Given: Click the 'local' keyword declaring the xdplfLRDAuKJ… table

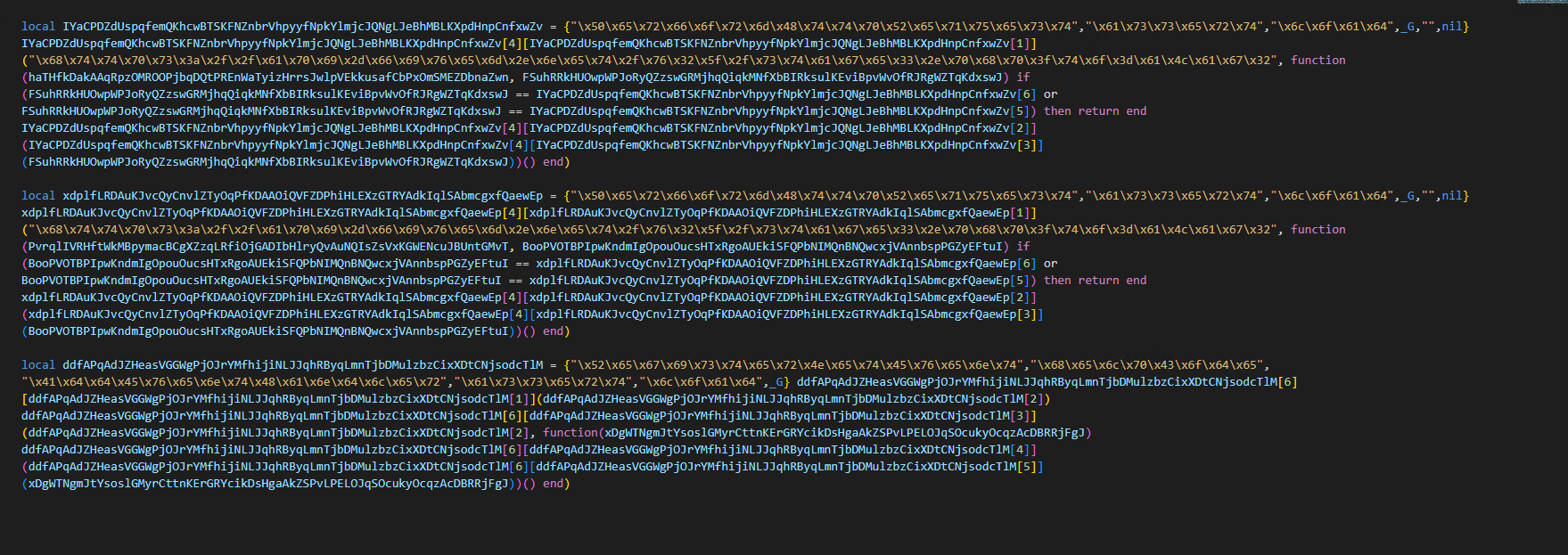Looking at the screenshot, I should 38,196.
